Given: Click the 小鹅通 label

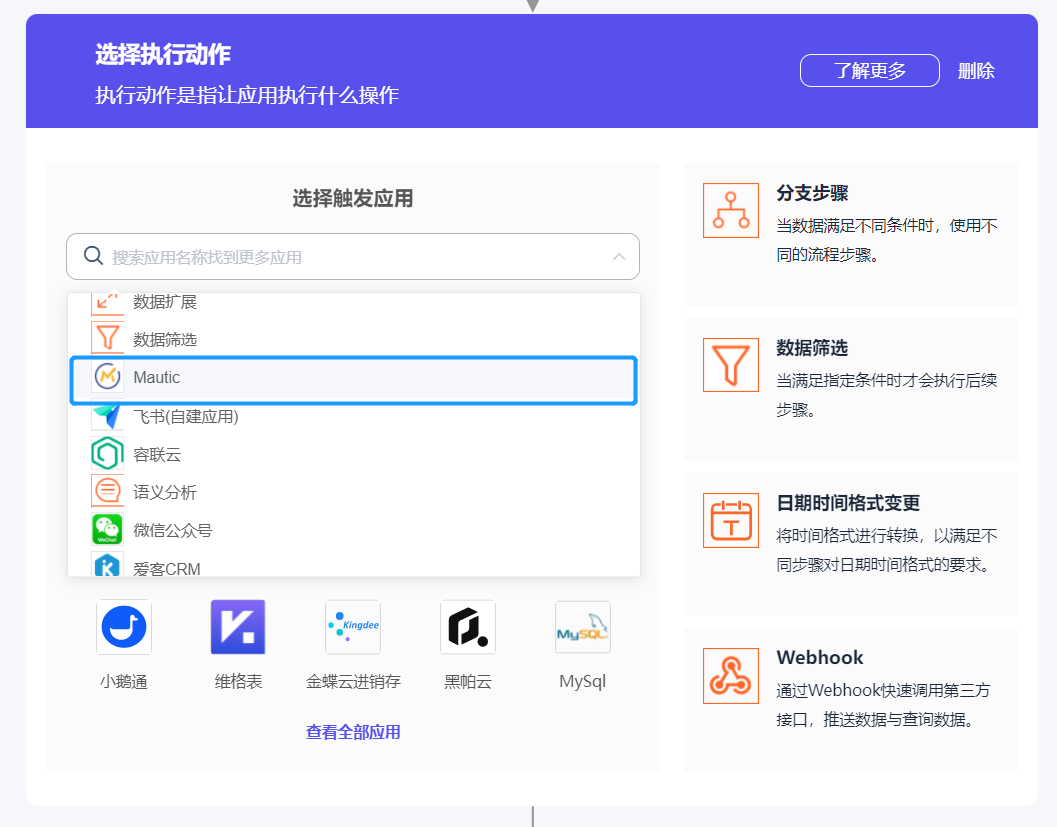Looking at the screenshot, I should (x=124, y=682).
